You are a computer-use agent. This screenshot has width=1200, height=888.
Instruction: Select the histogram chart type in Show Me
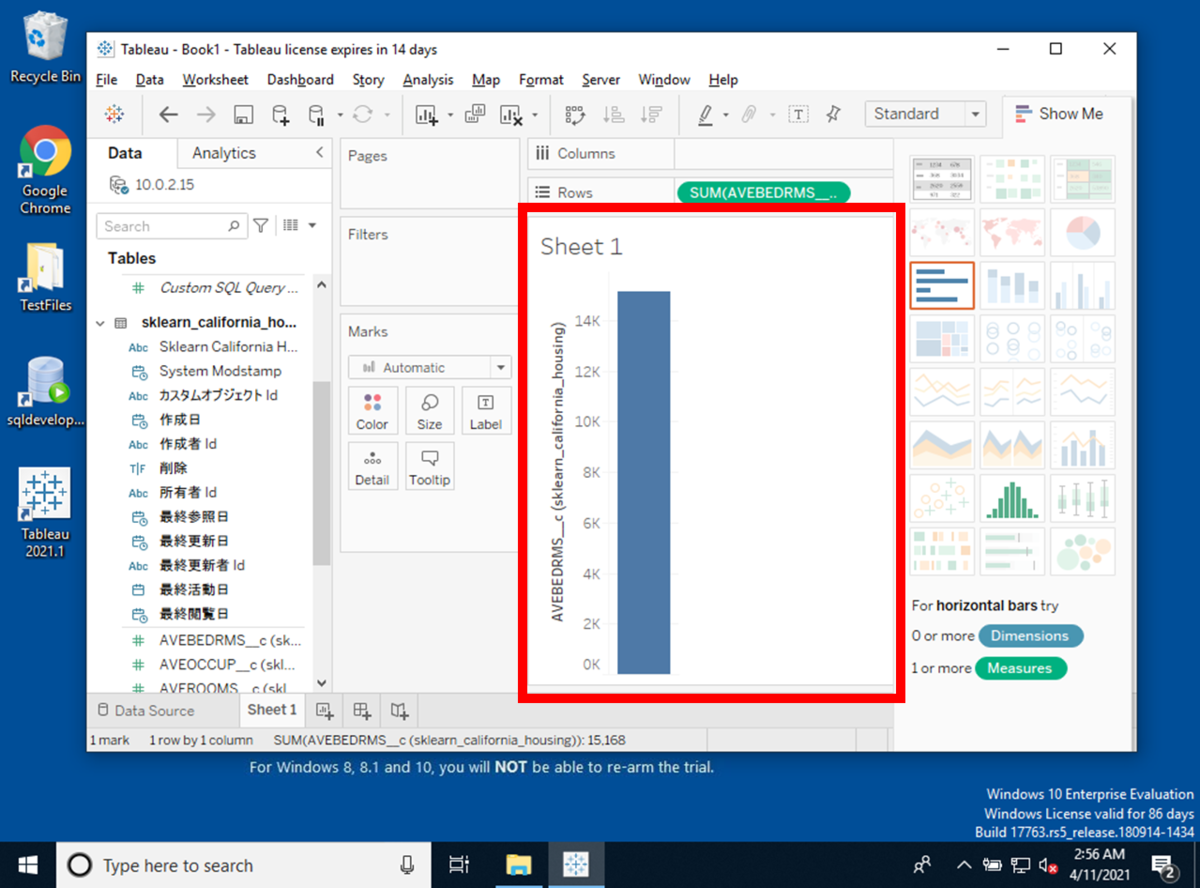coord(1012,498)
